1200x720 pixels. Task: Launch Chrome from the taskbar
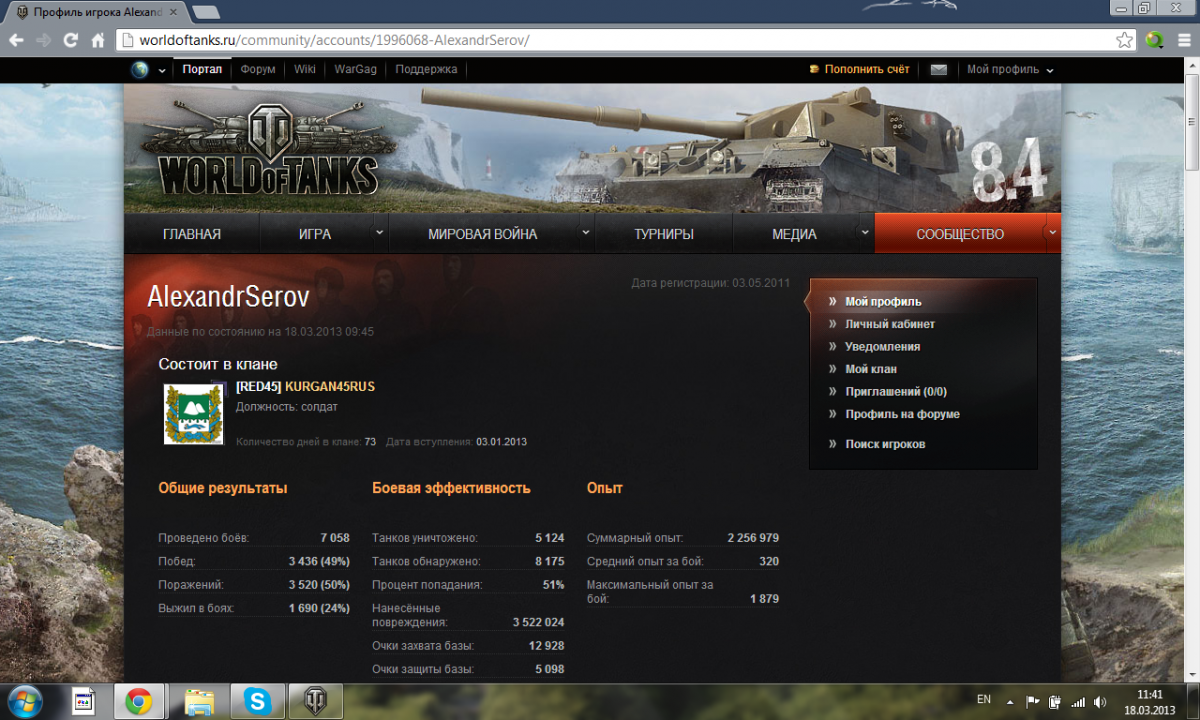139,702
